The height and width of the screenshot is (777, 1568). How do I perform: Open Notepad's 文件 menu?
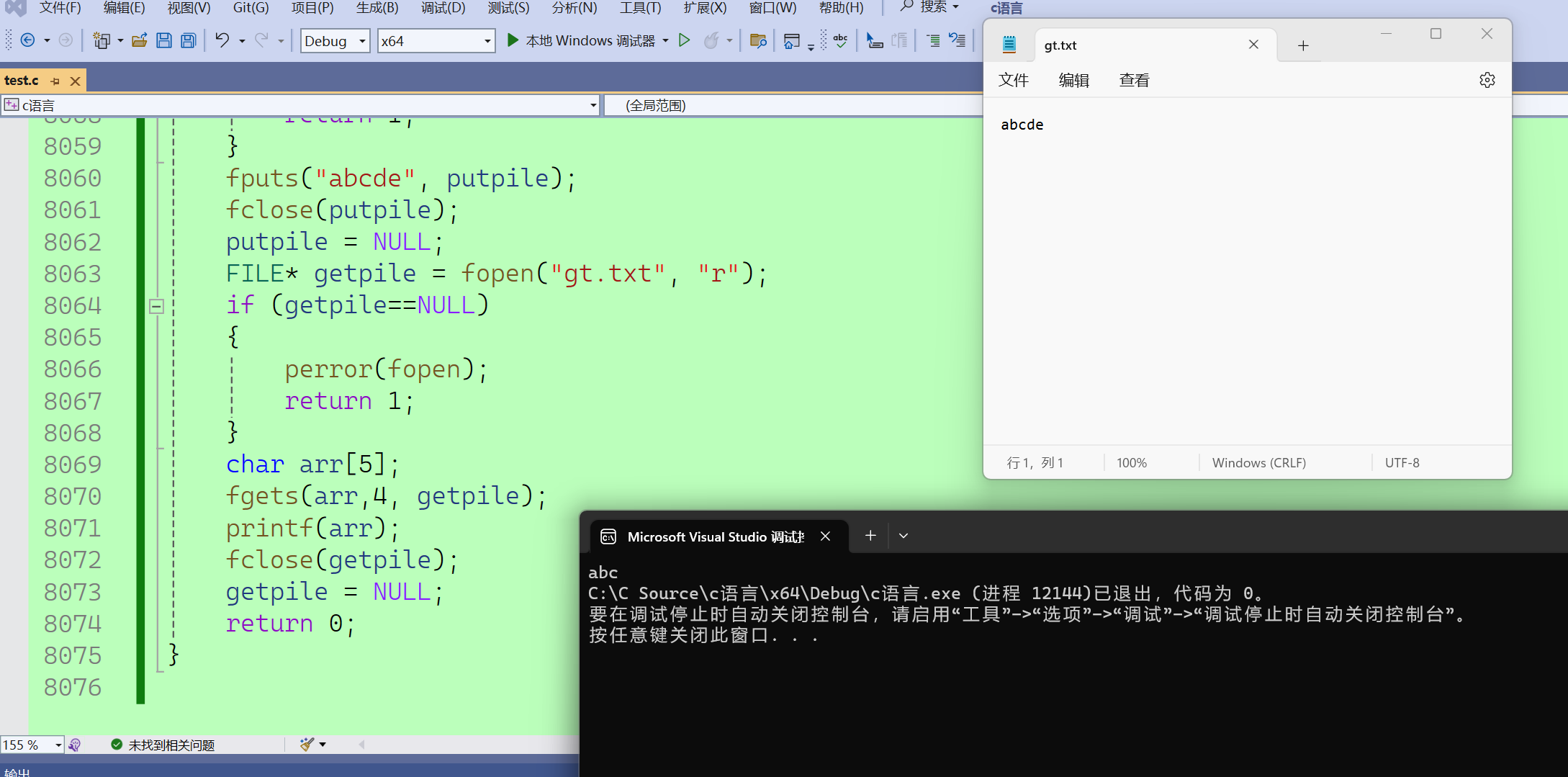[1014, 80]
